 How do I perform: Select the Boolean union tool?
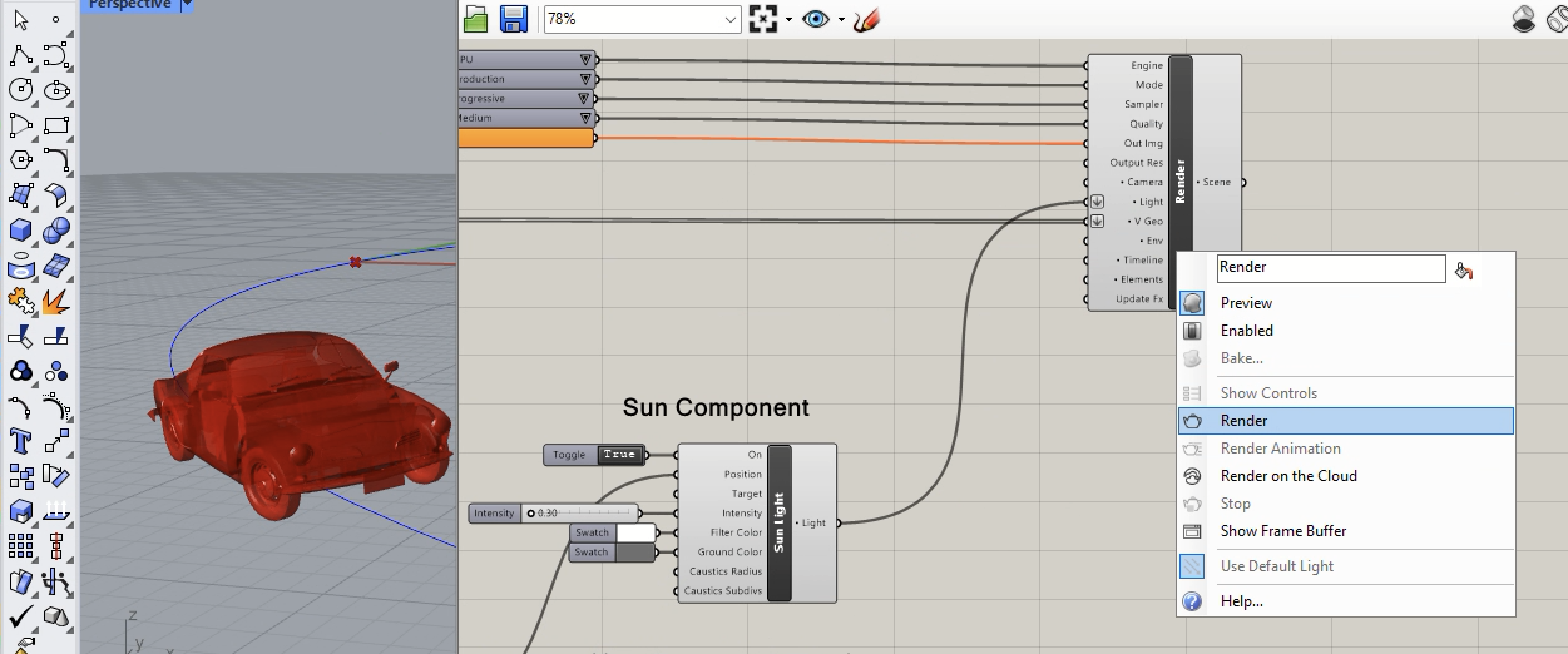click(56, 231)
